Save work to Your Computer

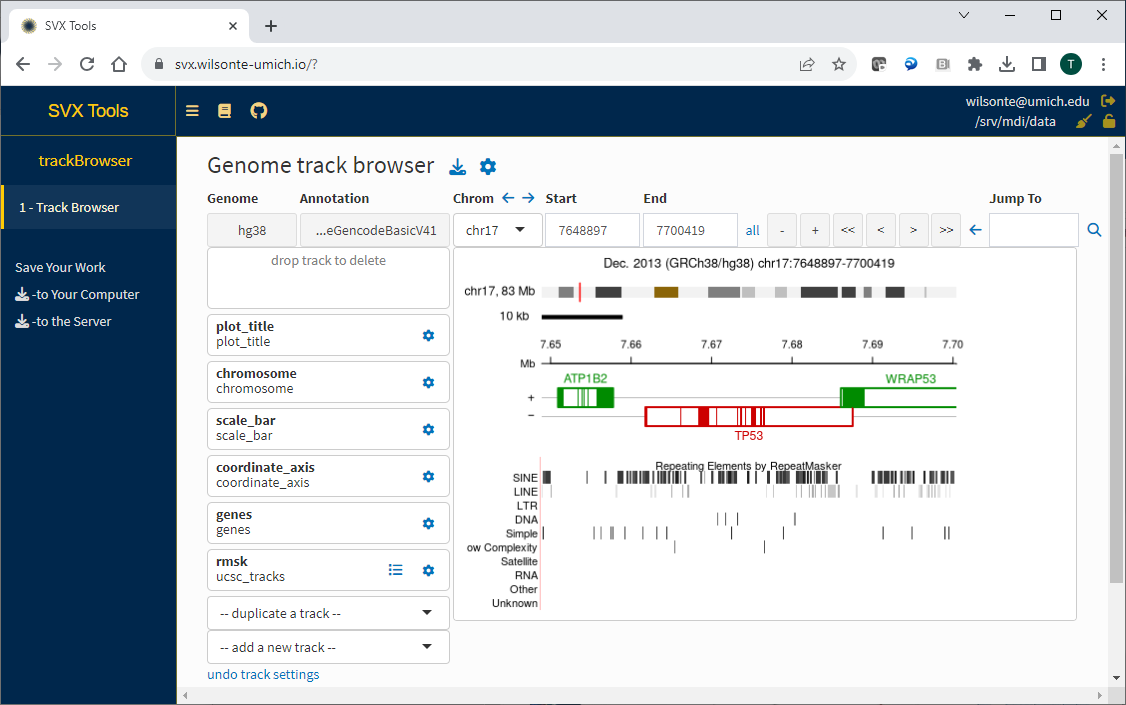78,294
